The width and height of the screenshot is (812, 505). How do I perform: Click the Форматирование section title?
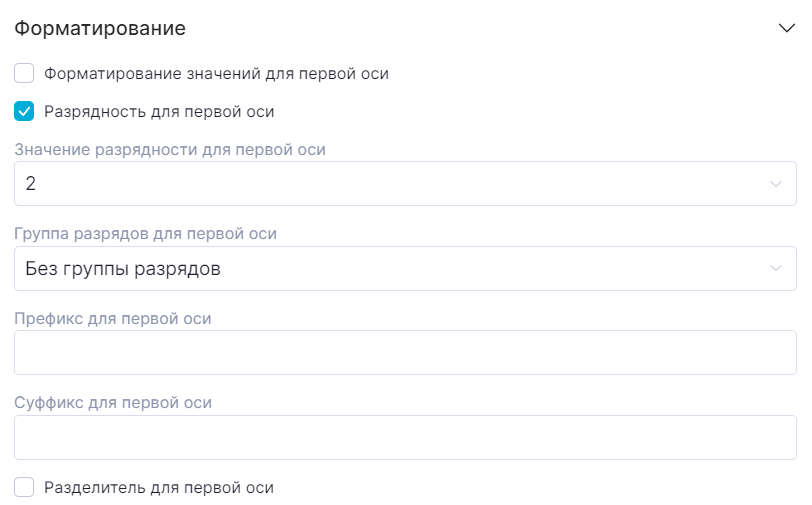100,29
